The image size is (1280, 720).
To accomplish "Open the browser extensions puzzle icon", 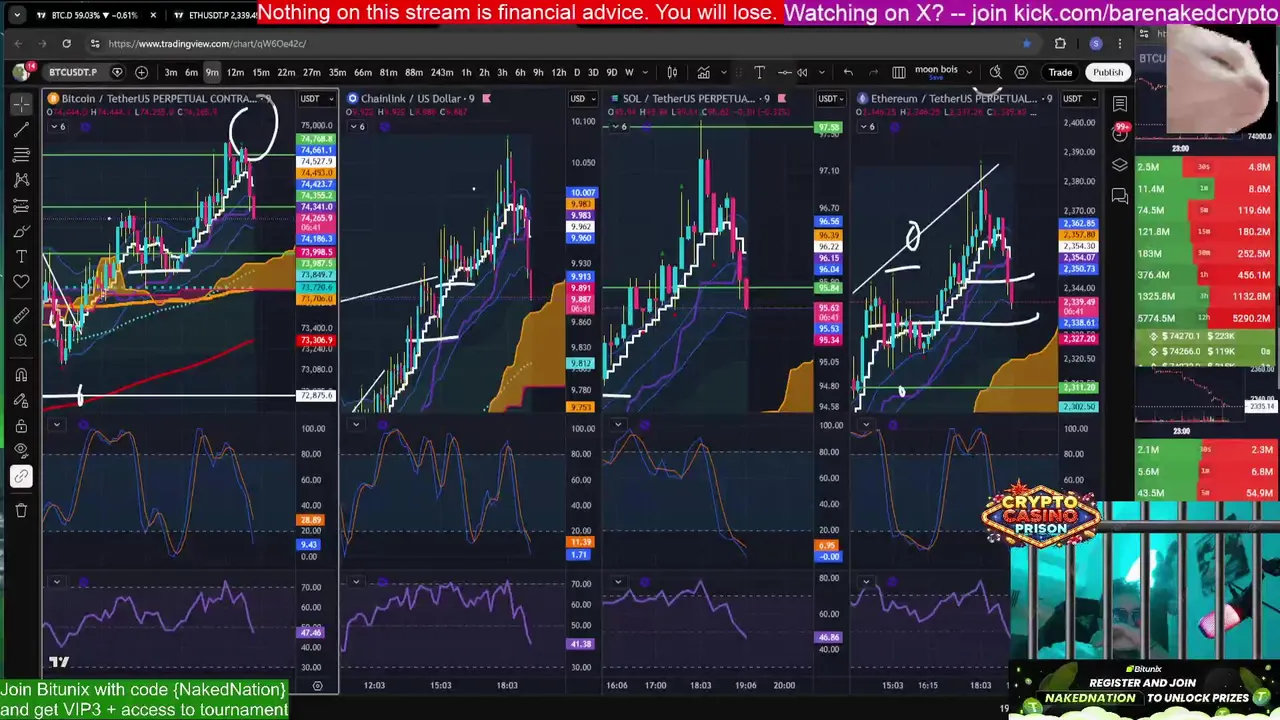I will click(1060, 43).
